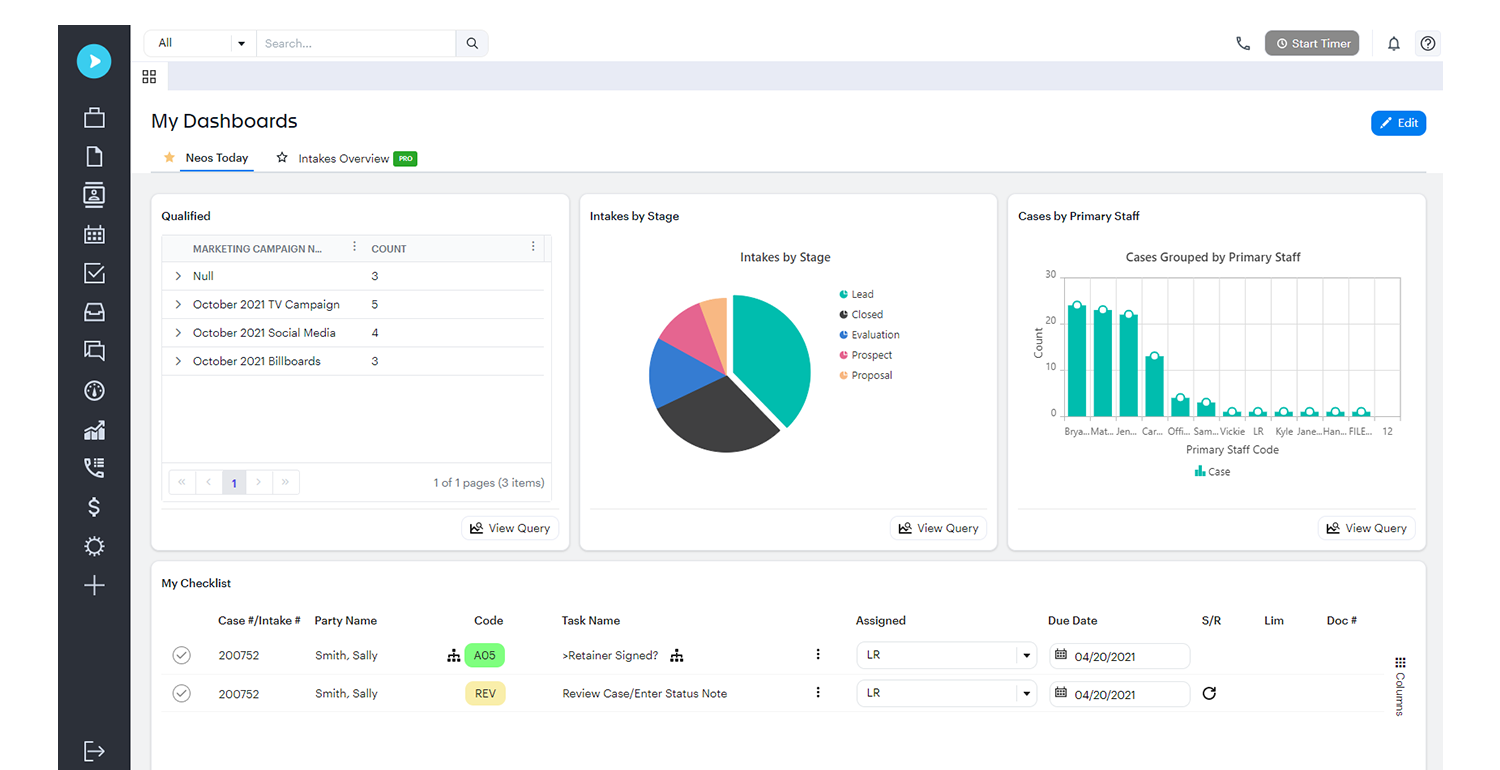Open the Calendar from the sidebar
The width and height of the screenshot is (1500, 770).
coord(93,233)
